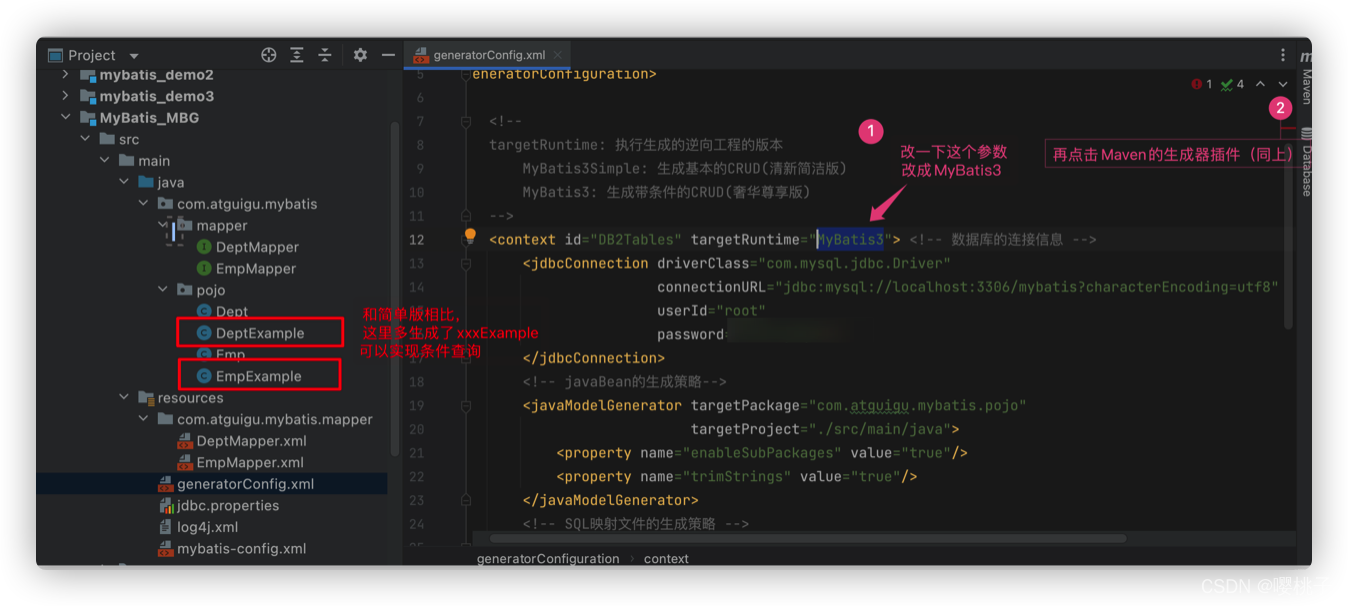Click the Expand All icon in Project panel

[x=297, y=55]
